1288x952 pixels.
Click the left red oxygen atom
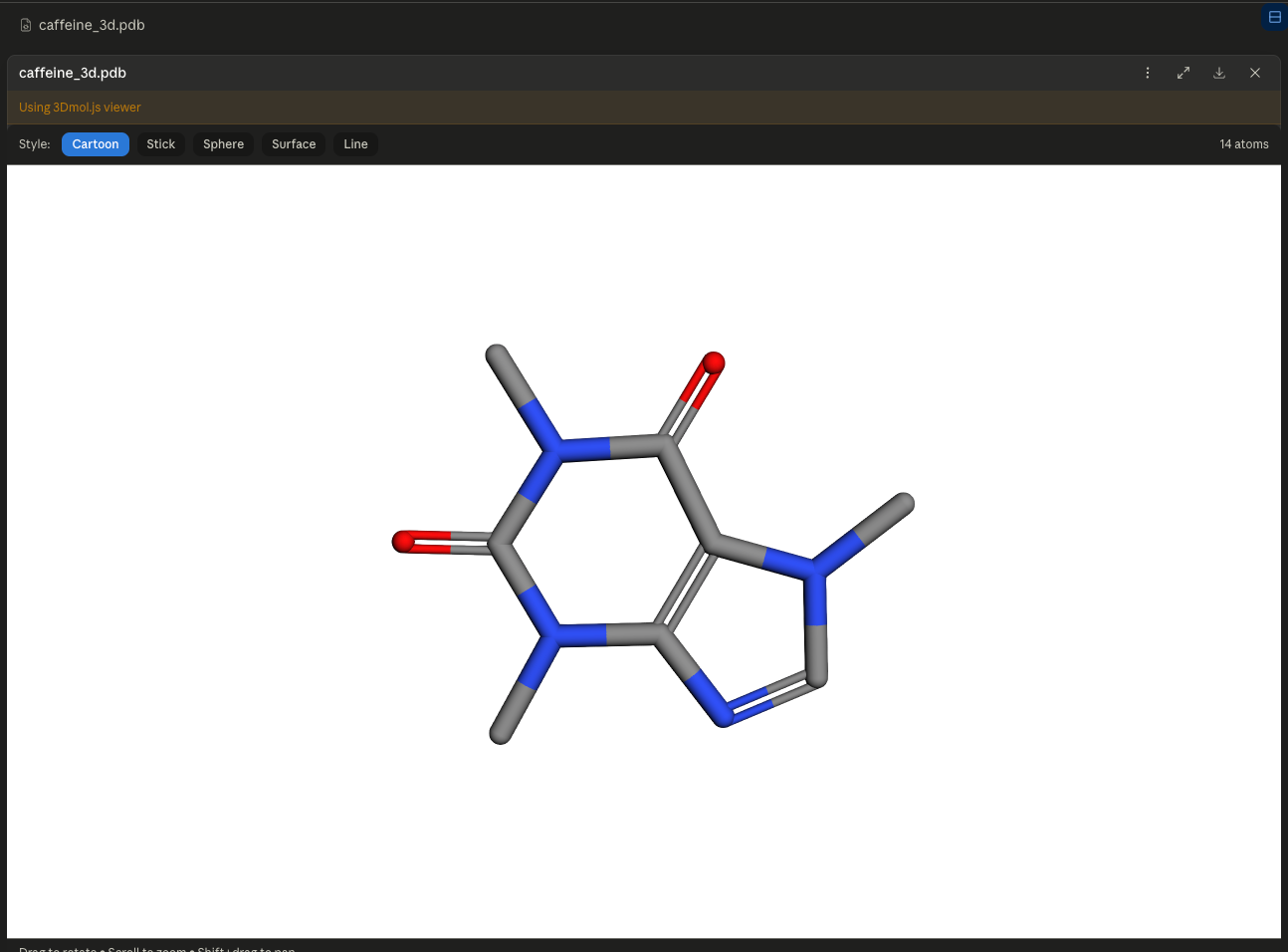point(403,542)
